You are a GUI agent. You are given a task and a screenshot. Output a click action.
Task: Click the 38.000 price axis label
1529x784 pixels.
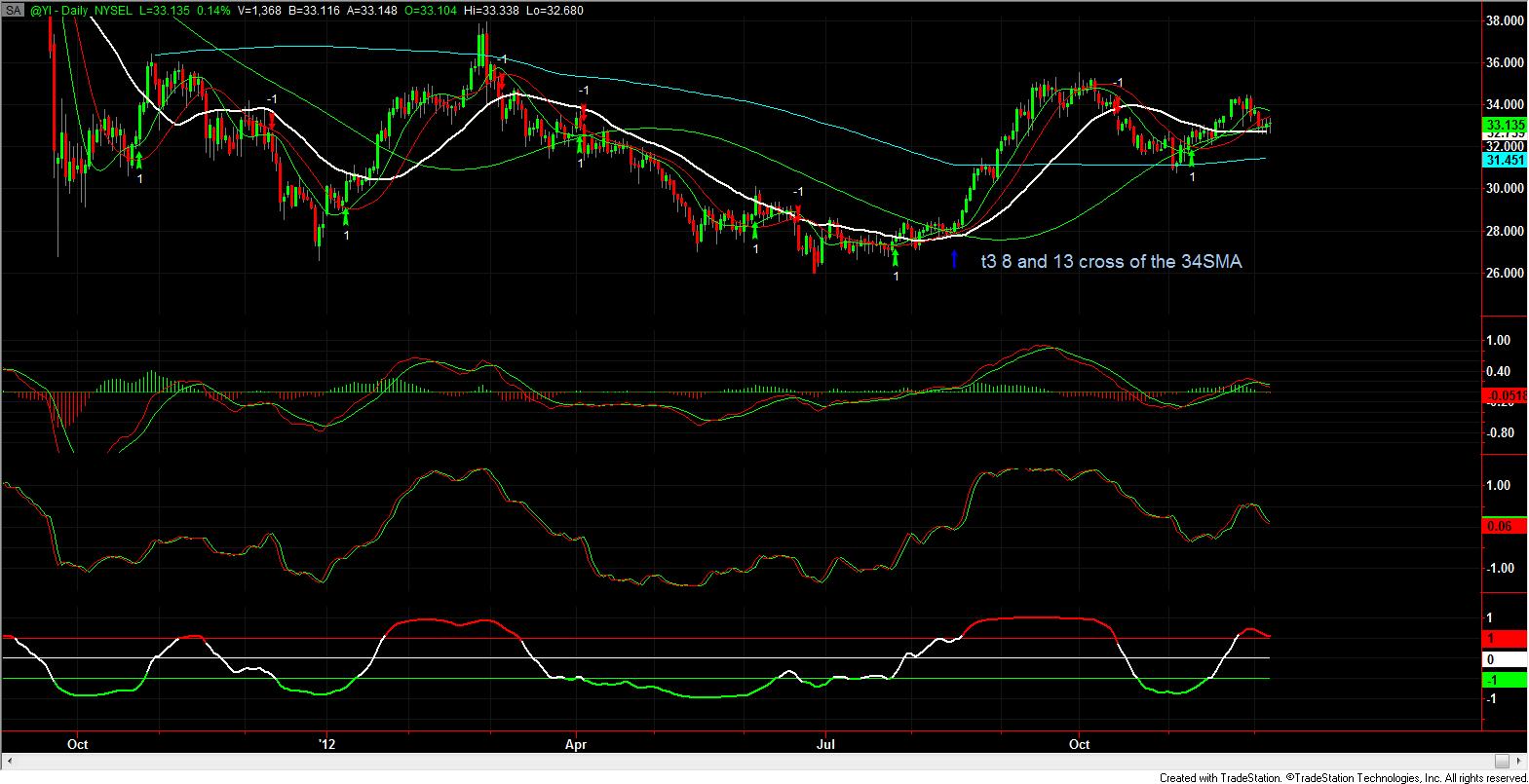[x=1504, y=20]
